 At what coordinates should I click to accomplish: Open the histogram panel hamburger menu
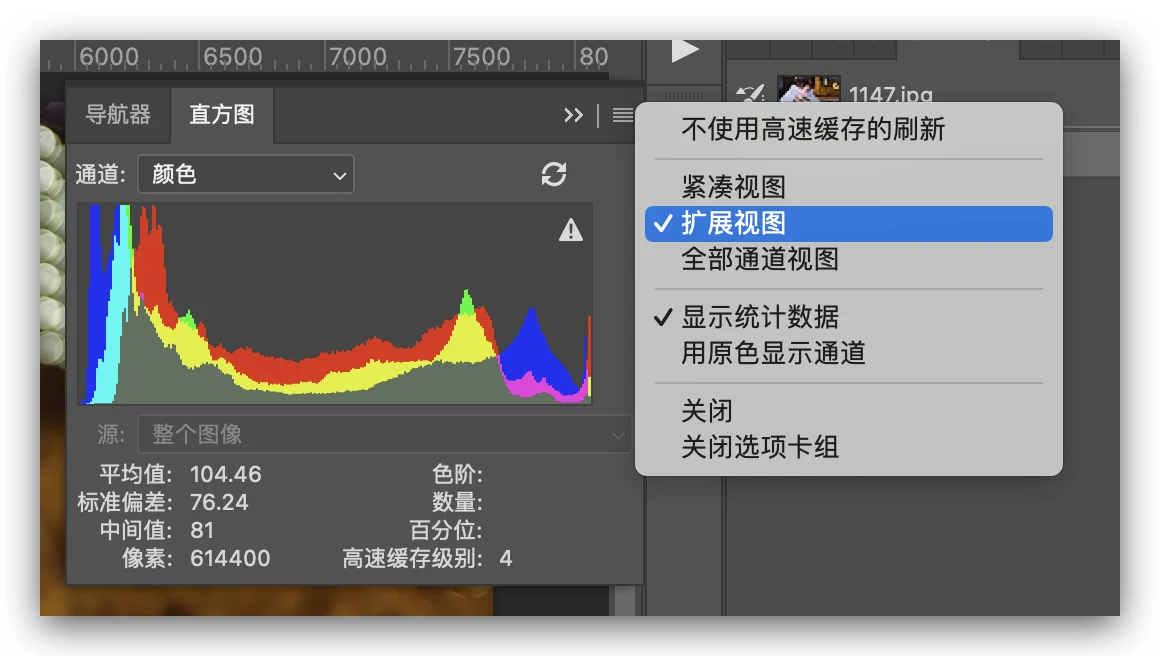tap(622, 116)
